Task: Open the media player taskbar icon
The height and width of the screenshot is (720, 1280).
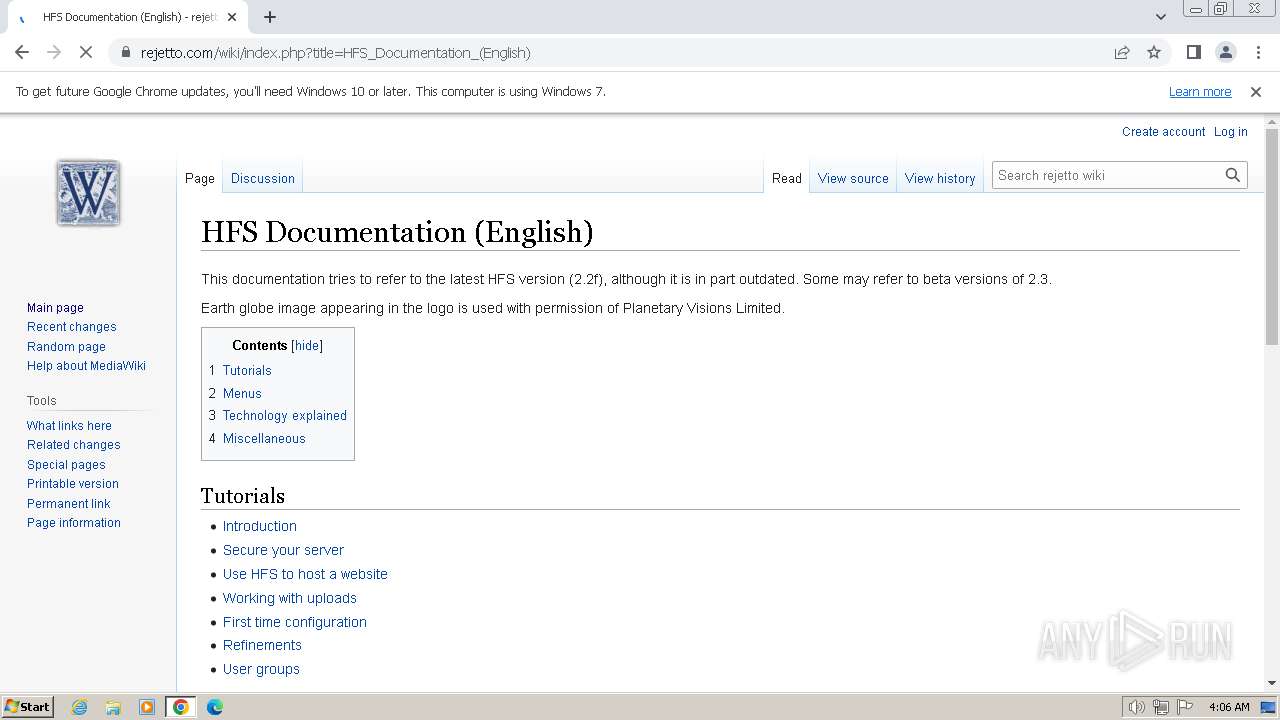Action: (147, 707)
